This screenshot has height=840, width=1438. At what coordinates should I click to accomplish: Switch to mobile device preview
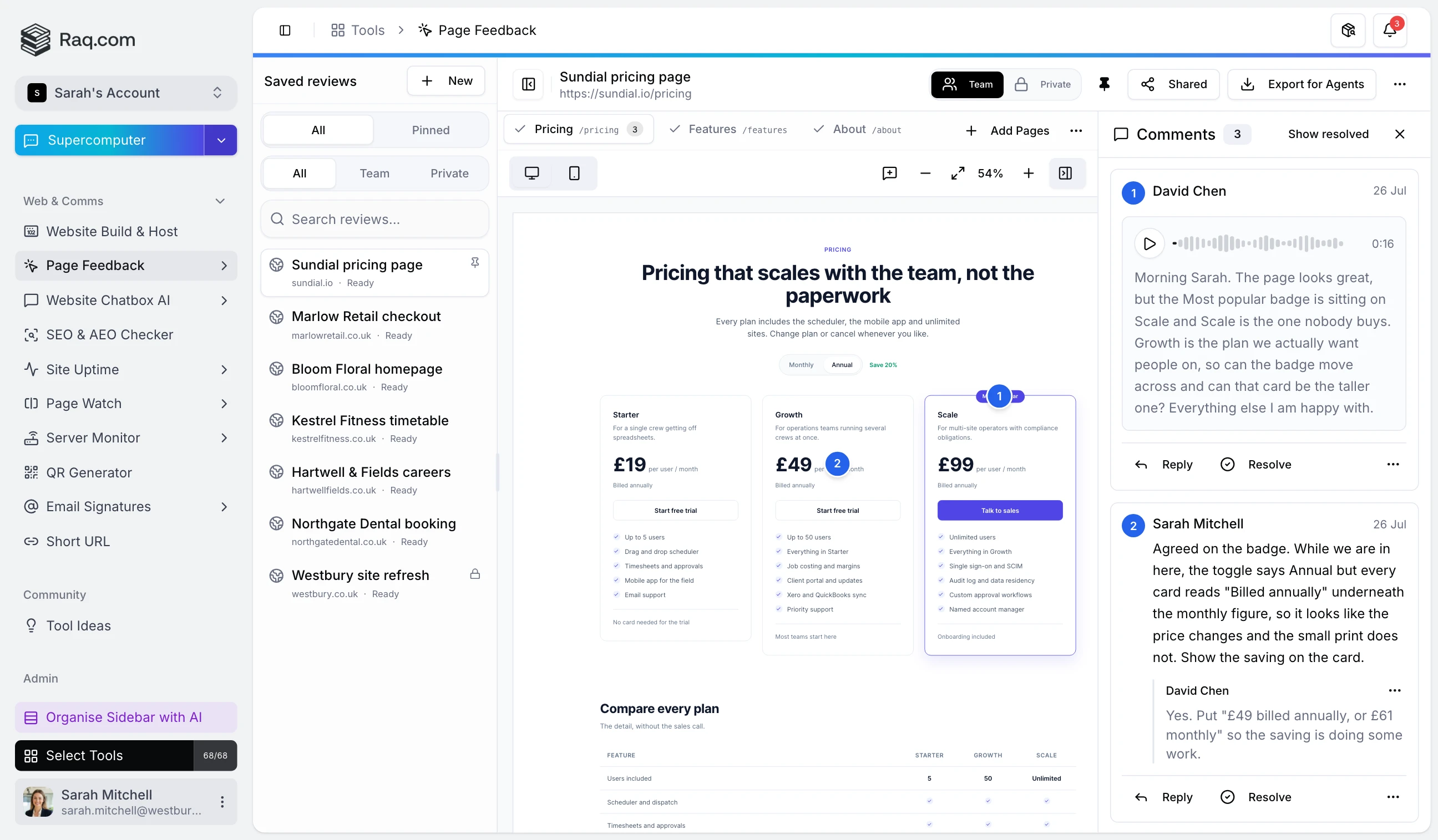point(574,174)
